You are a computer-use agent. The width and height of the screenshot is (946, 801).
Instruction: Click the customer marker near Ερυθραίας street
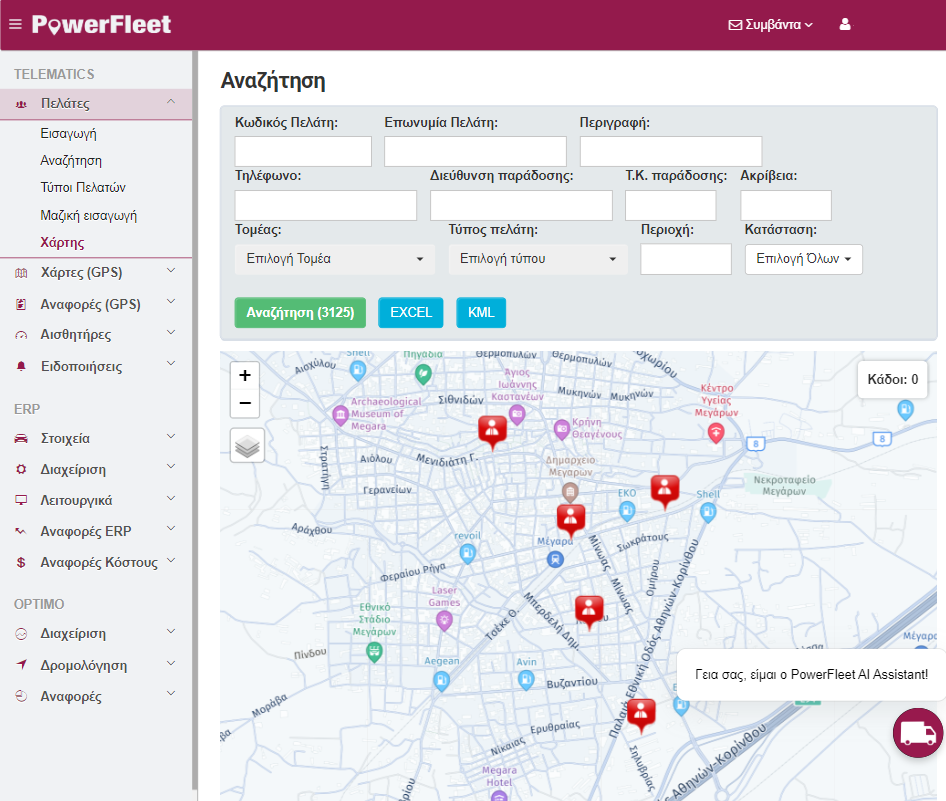click(x=641, y=713)
